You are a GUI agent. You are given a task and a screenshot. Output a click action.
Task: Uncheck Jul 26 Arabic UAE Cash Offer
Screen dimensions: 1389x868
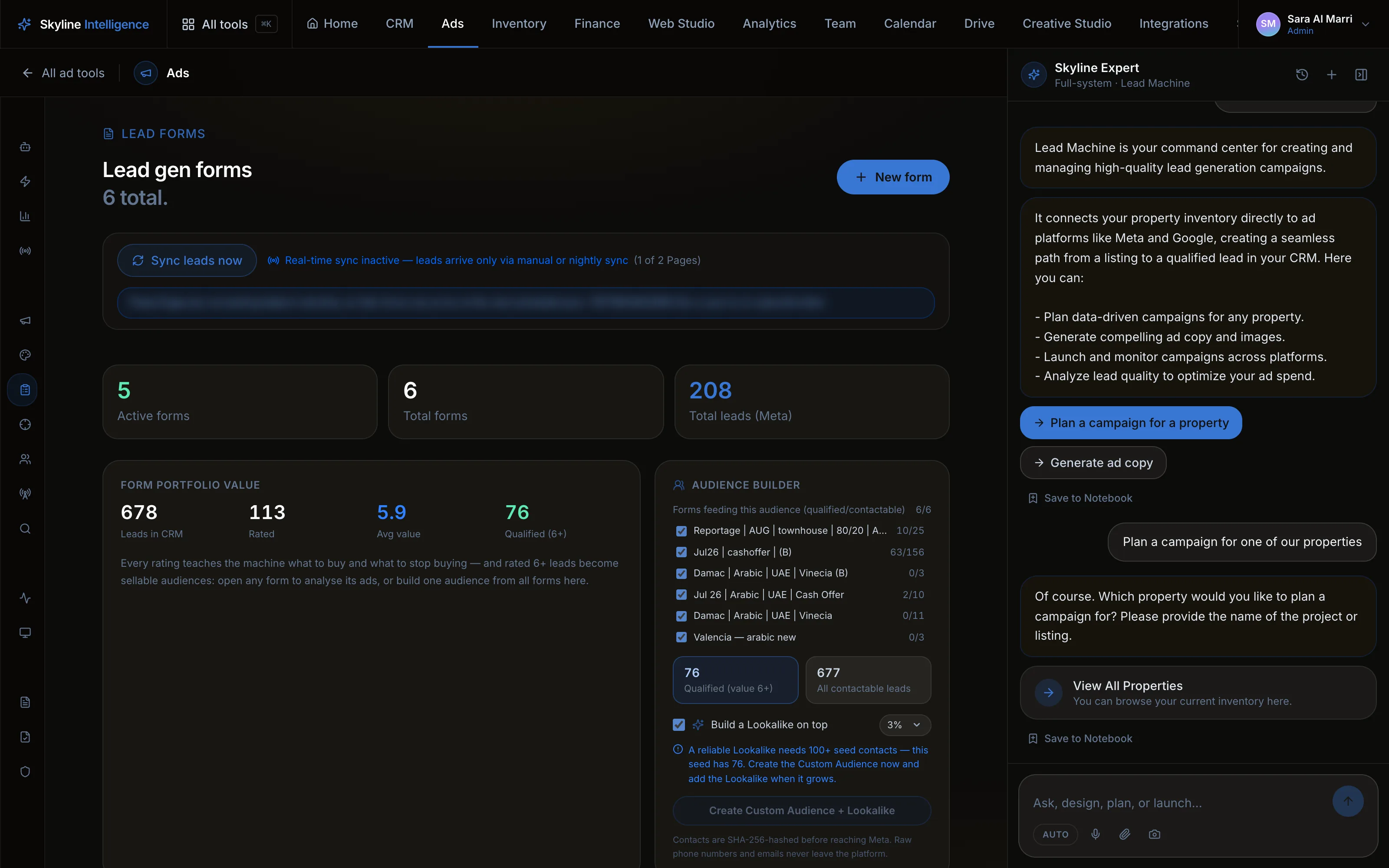pos(681,595)
